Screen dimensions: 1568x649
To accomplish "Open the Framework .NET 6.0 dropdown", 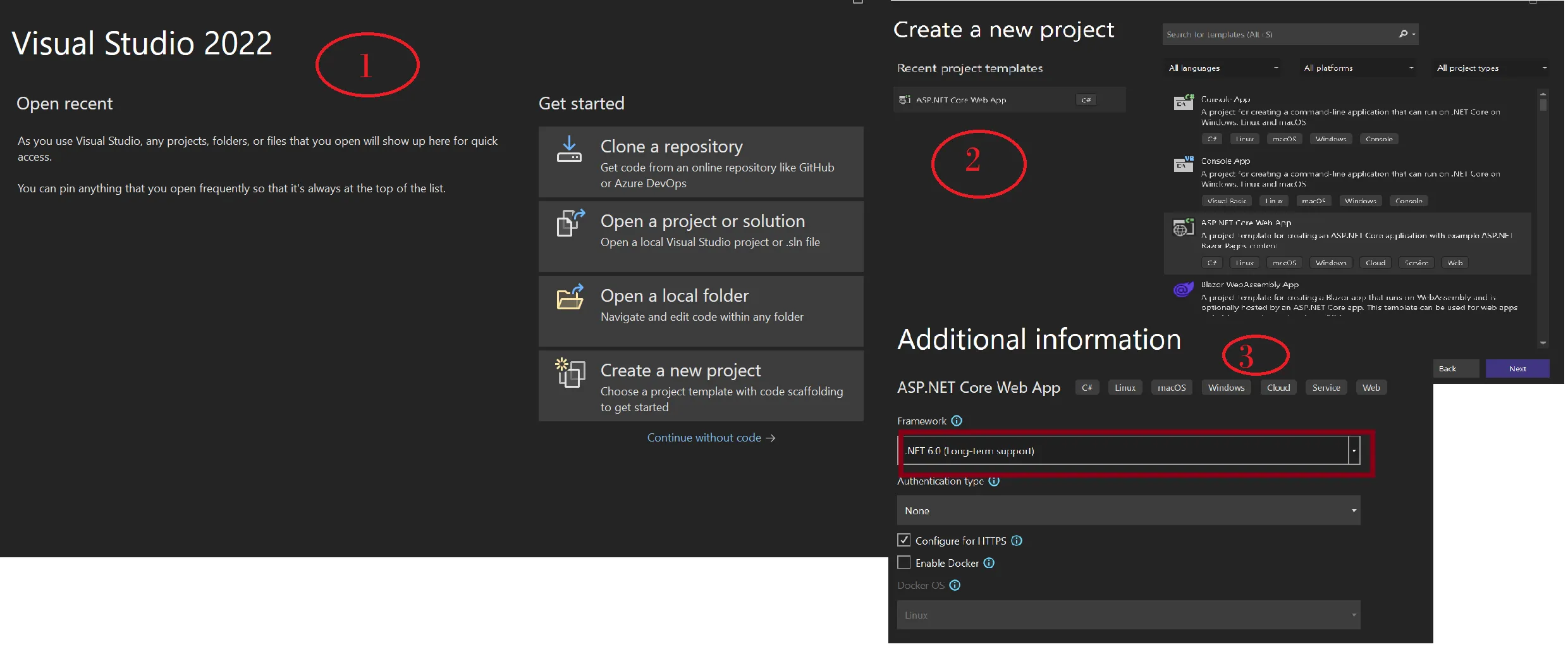I will 1354,451.
